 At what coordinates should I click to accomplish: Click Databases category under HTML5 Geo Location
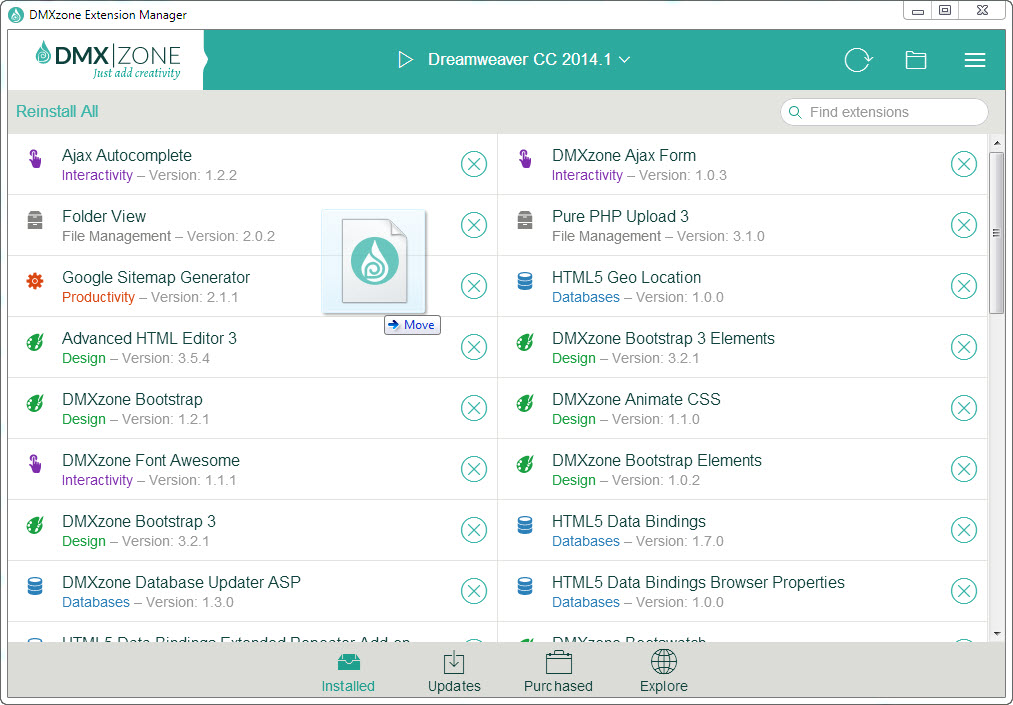coord(585,297)
